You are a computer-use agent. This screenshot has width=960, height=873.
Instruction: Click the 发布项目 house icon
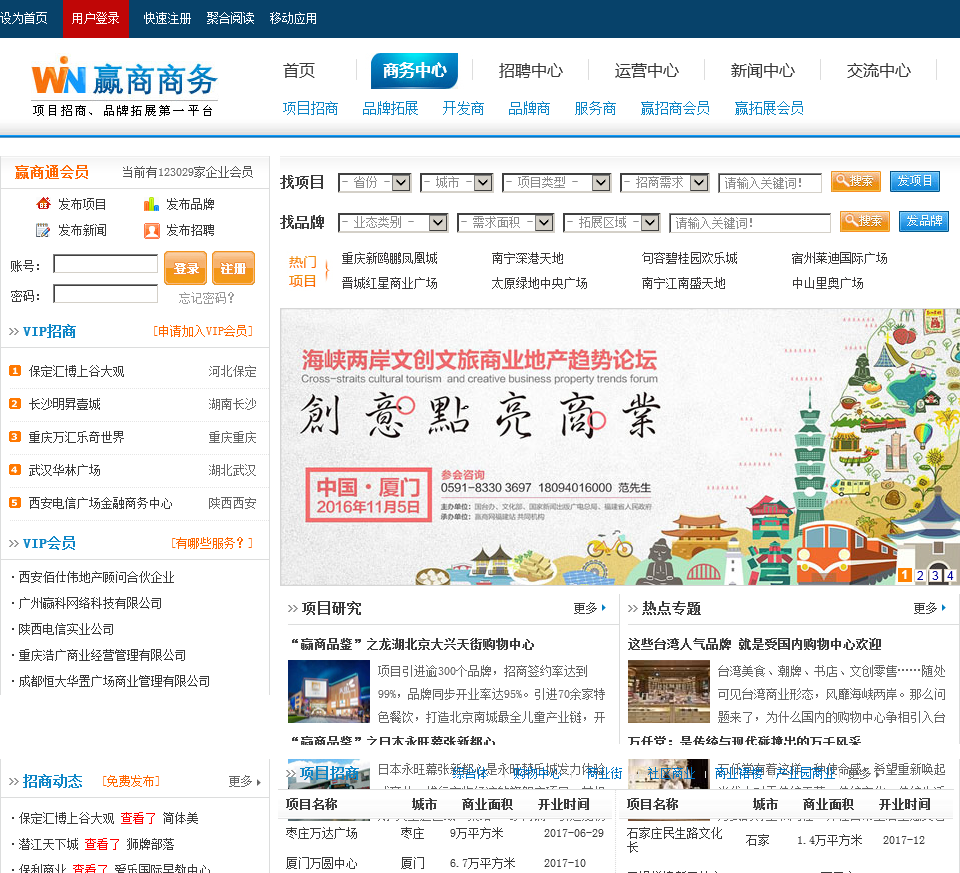click(43, 204)
